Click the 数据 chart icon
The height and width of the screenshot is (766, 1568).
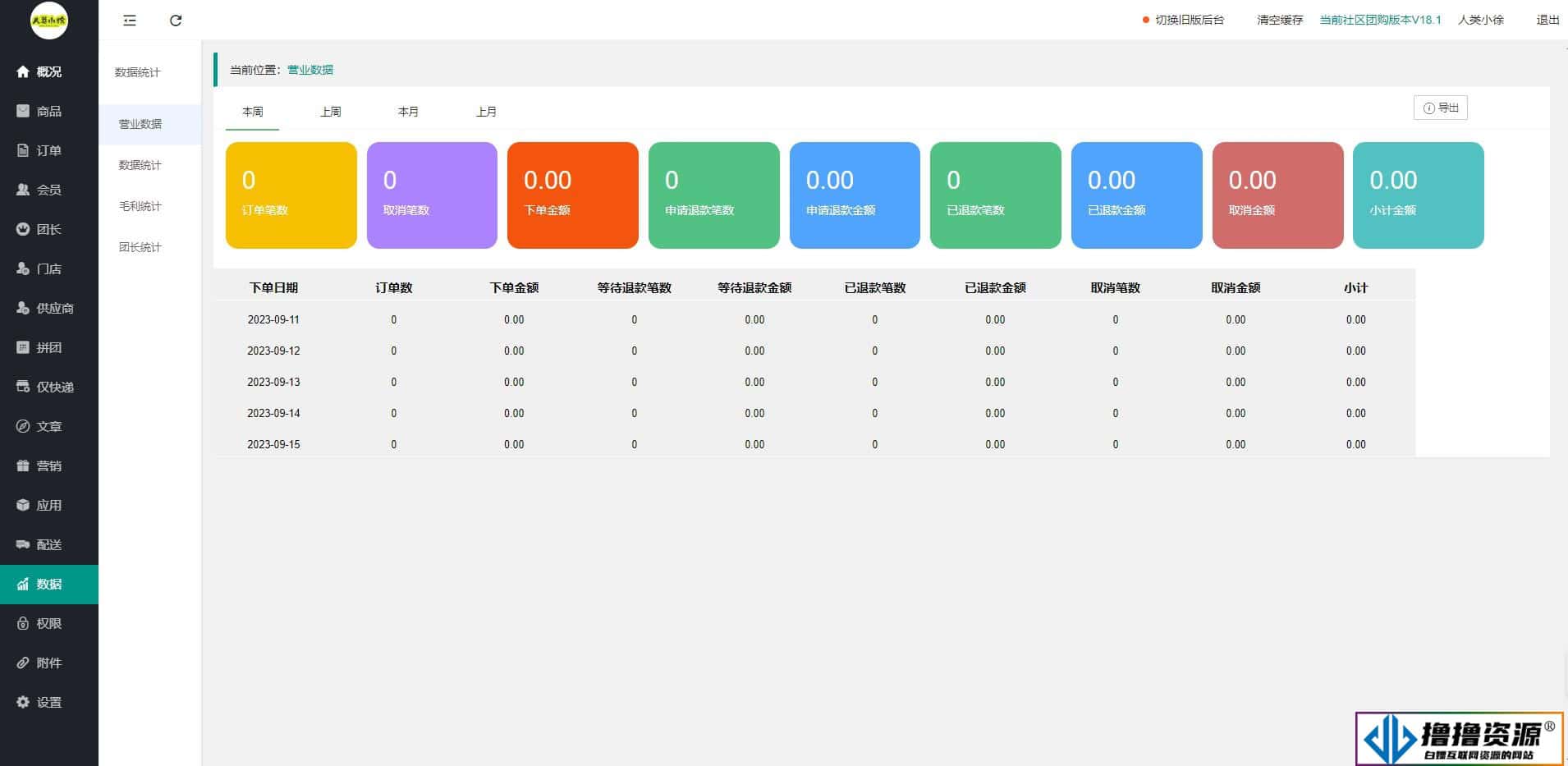click(23, 584)
